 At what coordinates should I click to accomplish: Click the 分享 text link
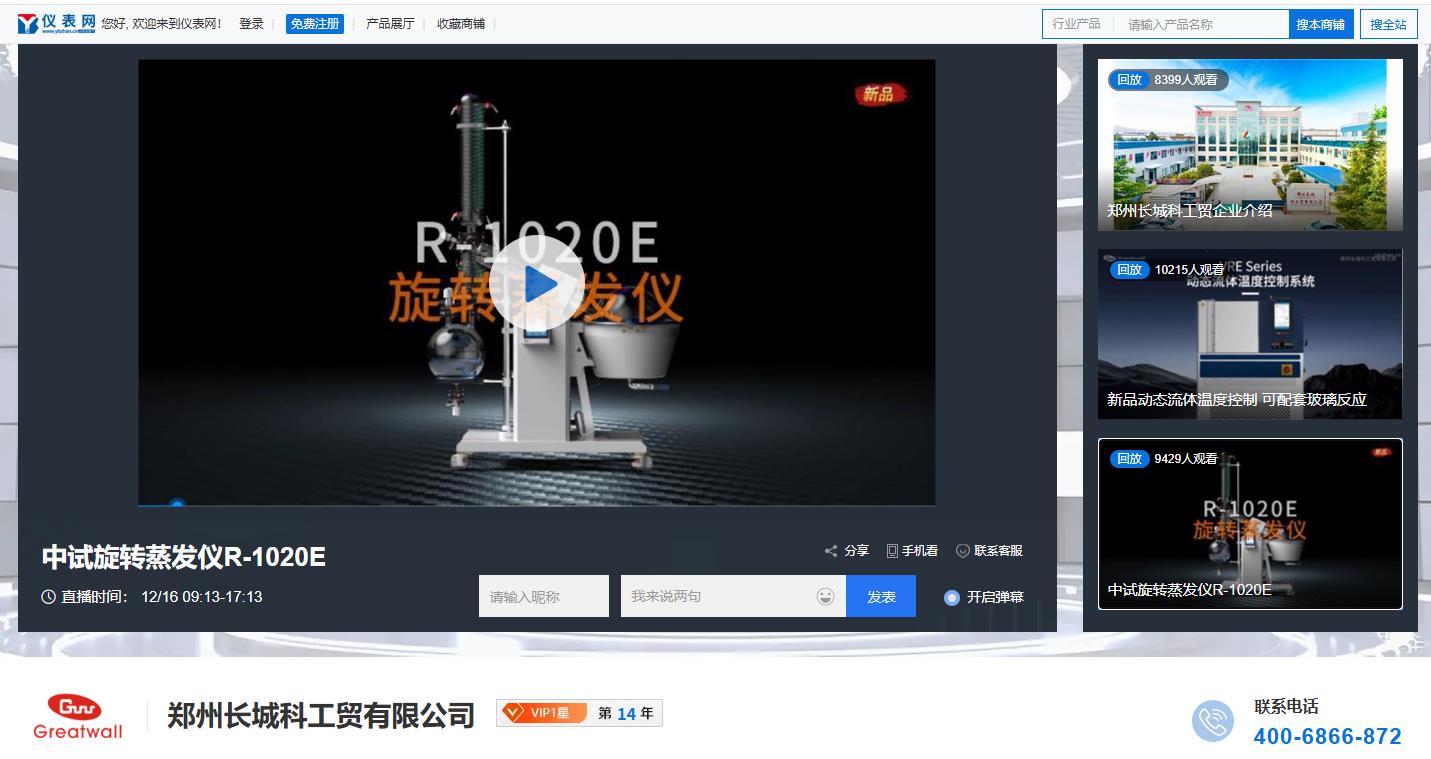coord(857,551)
